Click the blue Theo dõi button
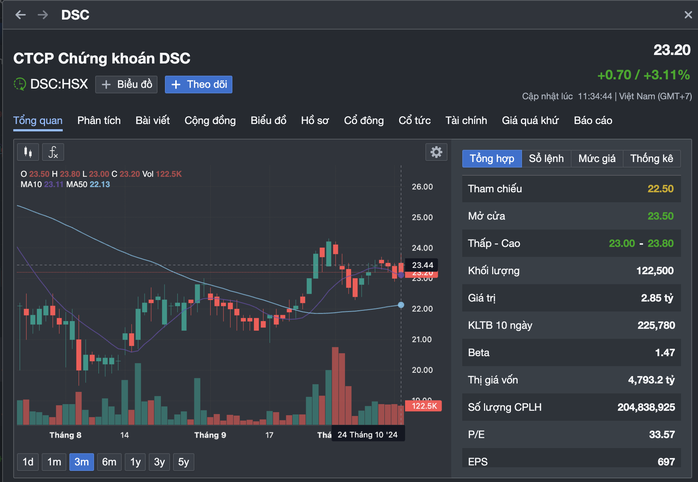The image size is (698, 482). coord(199,85)
